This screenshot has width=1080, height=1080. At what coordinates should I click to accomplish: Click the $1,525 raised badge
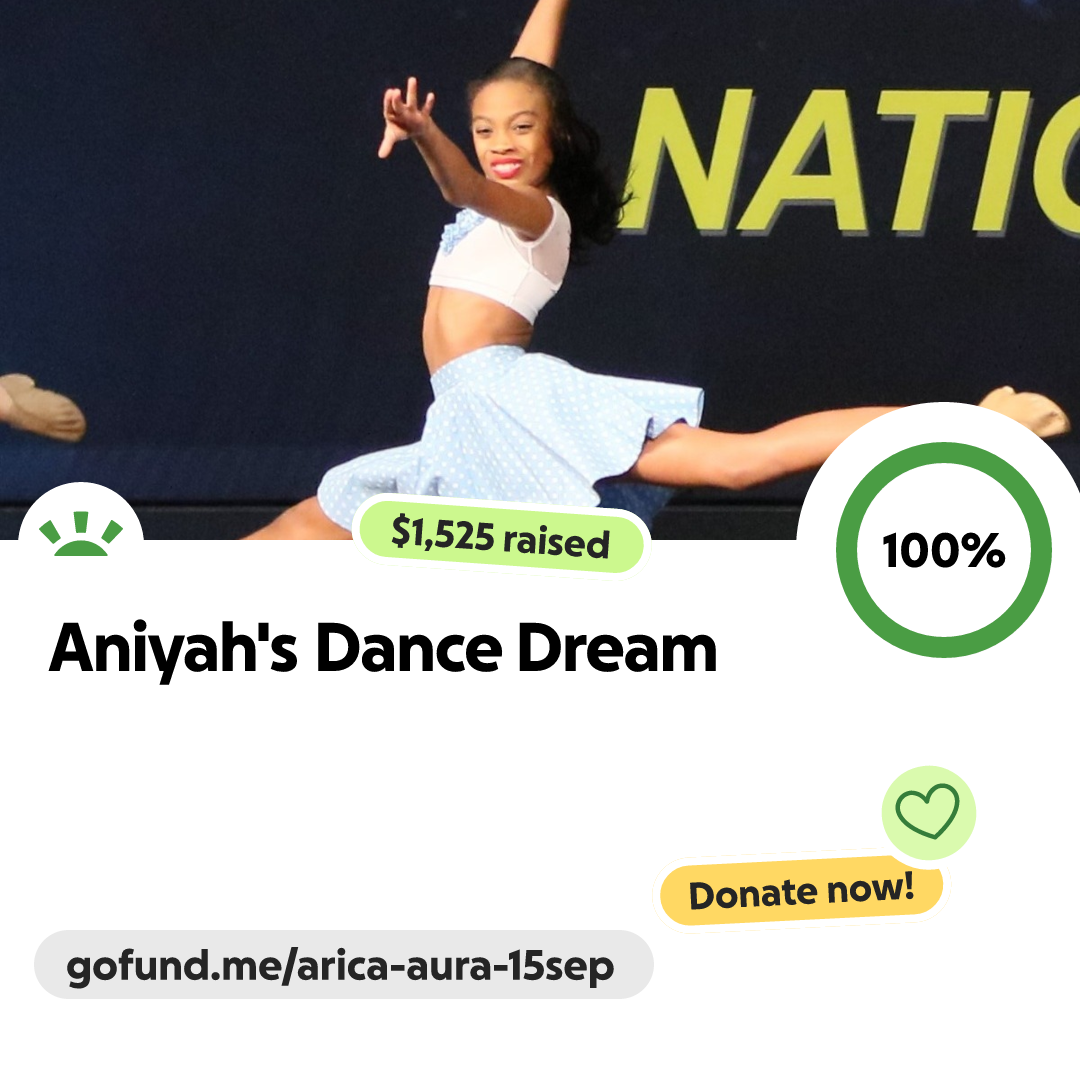(501, 537)
